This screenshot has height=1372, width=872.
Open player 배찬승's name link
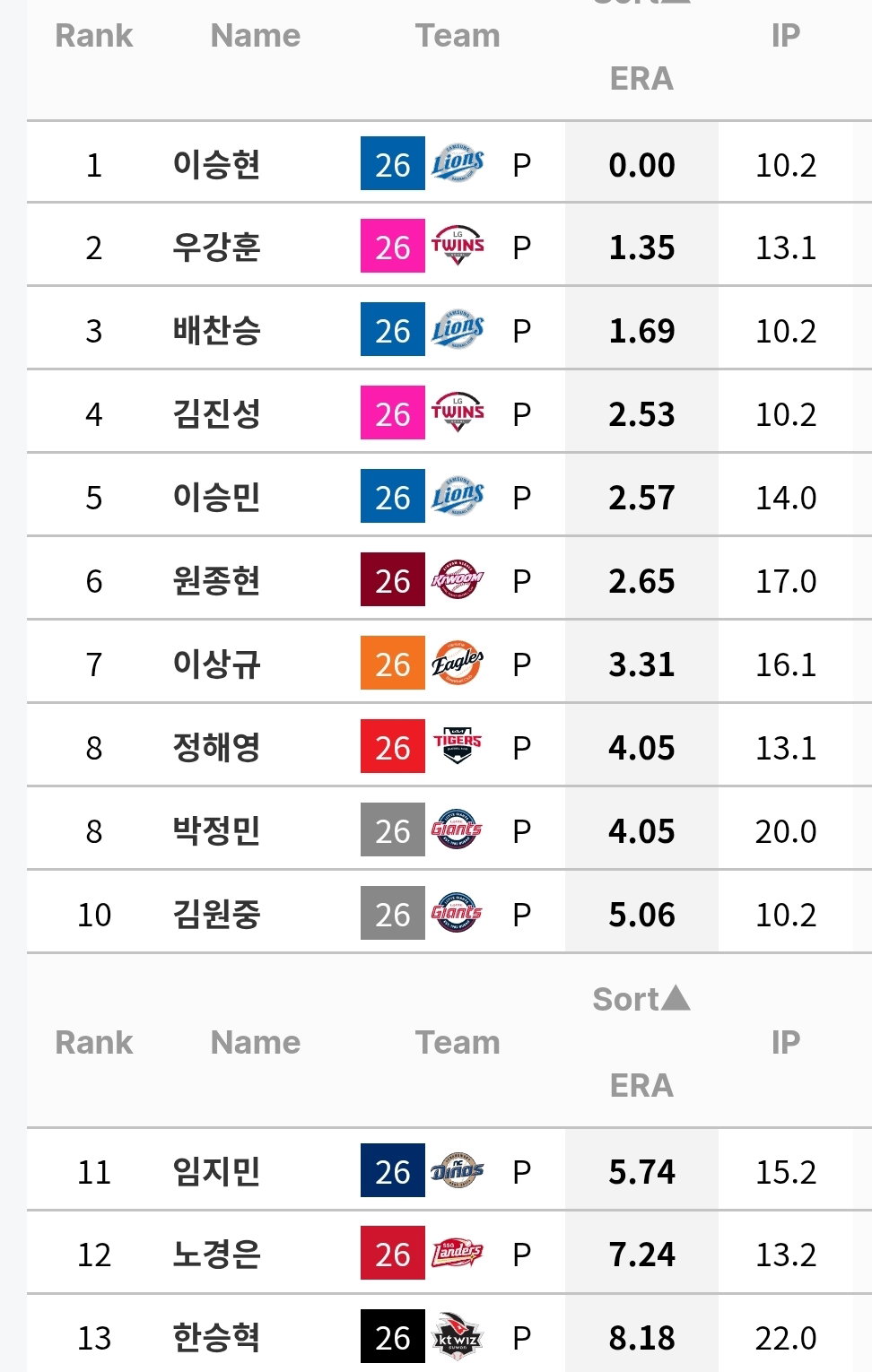tap(216, 330)
